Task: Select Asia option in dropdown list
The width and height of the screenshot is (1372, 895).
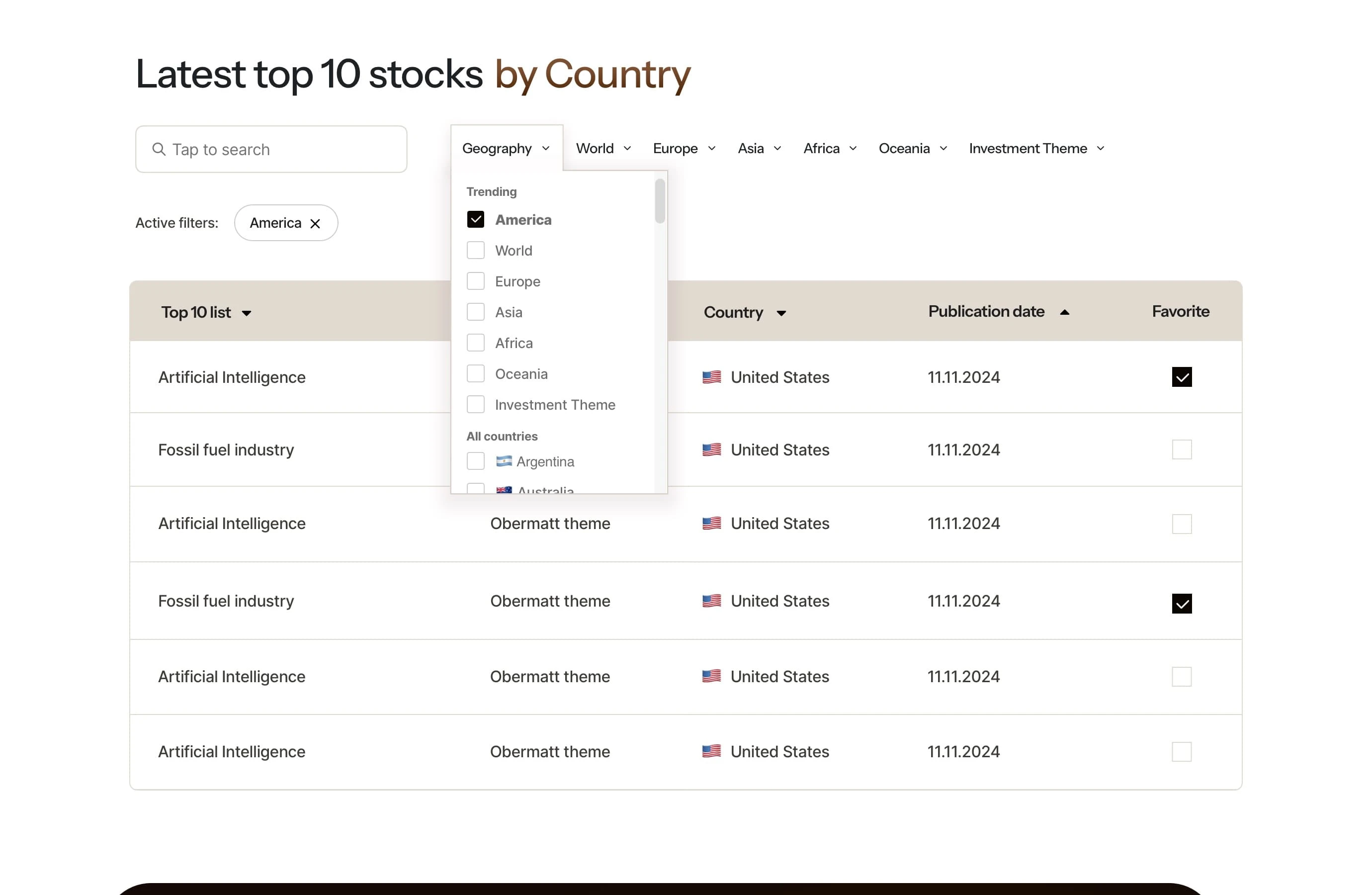Action: pyautogui.click(x=476, y=312)
